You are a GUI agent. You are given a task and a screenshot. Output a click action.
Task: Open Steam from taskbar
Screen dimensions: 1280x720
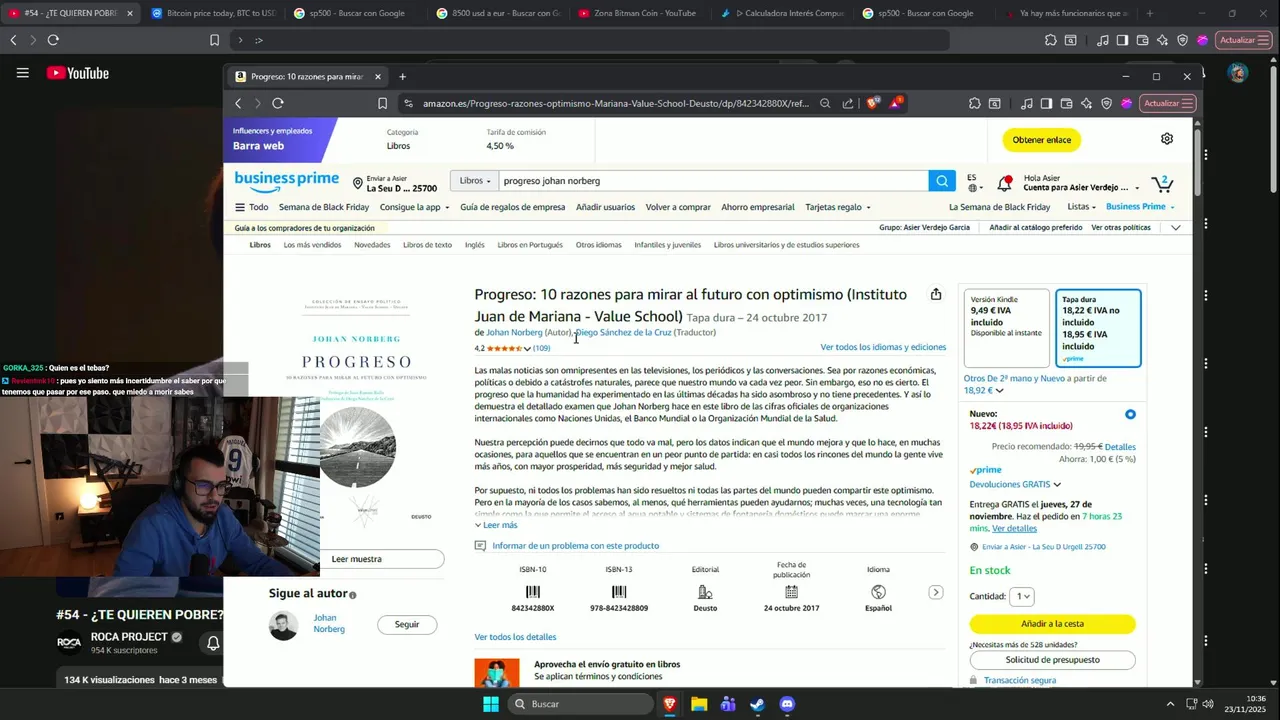click(x=757, y=704)
